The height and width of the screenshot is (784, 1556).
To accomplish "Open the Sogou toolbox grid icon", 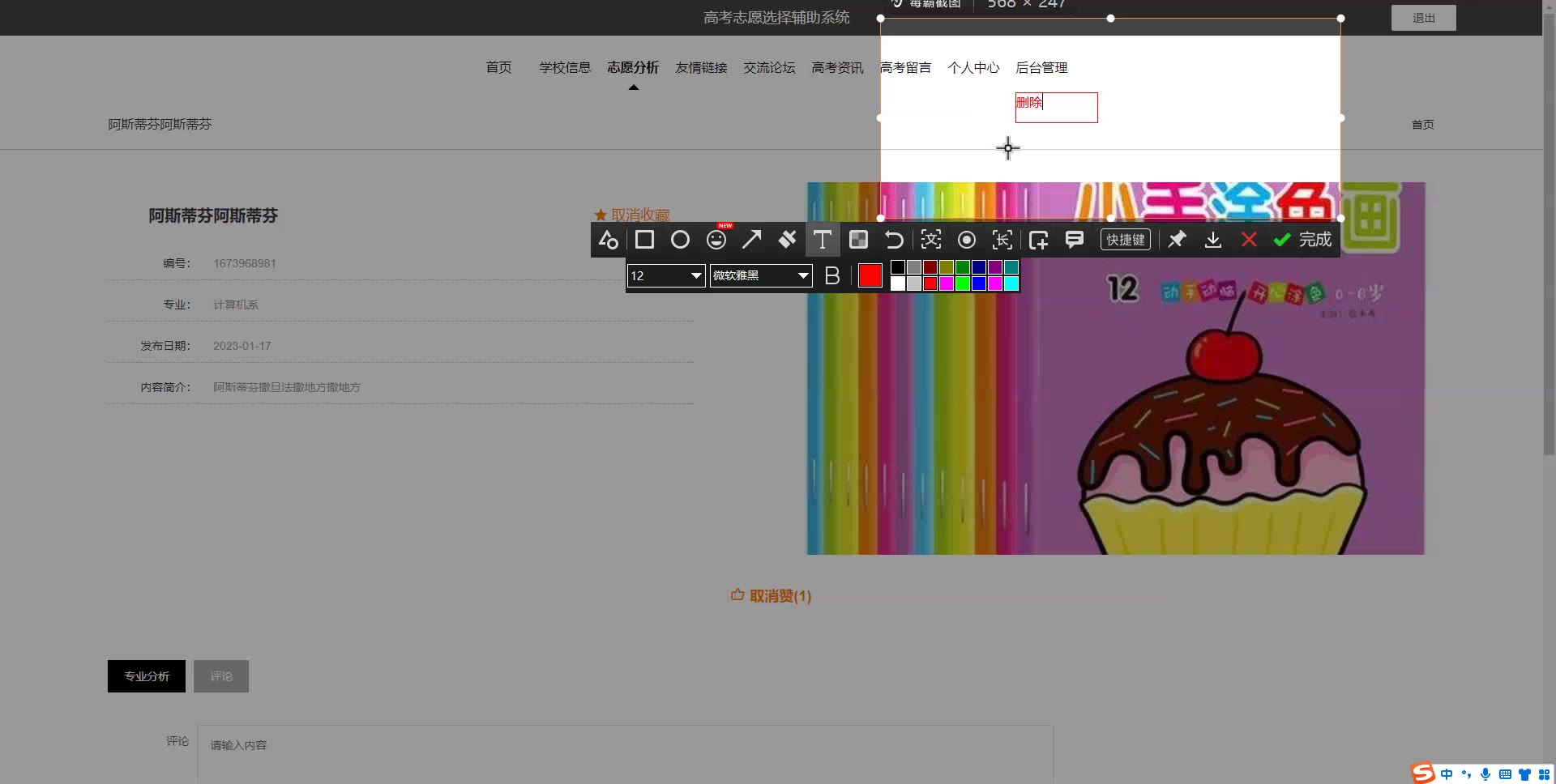I will 1544,774.
